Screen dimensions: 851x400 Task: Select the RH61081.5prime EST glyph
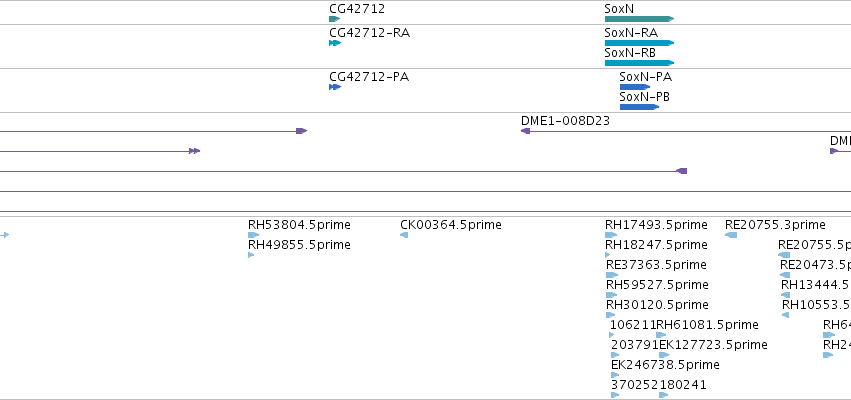tap(661, 335)
